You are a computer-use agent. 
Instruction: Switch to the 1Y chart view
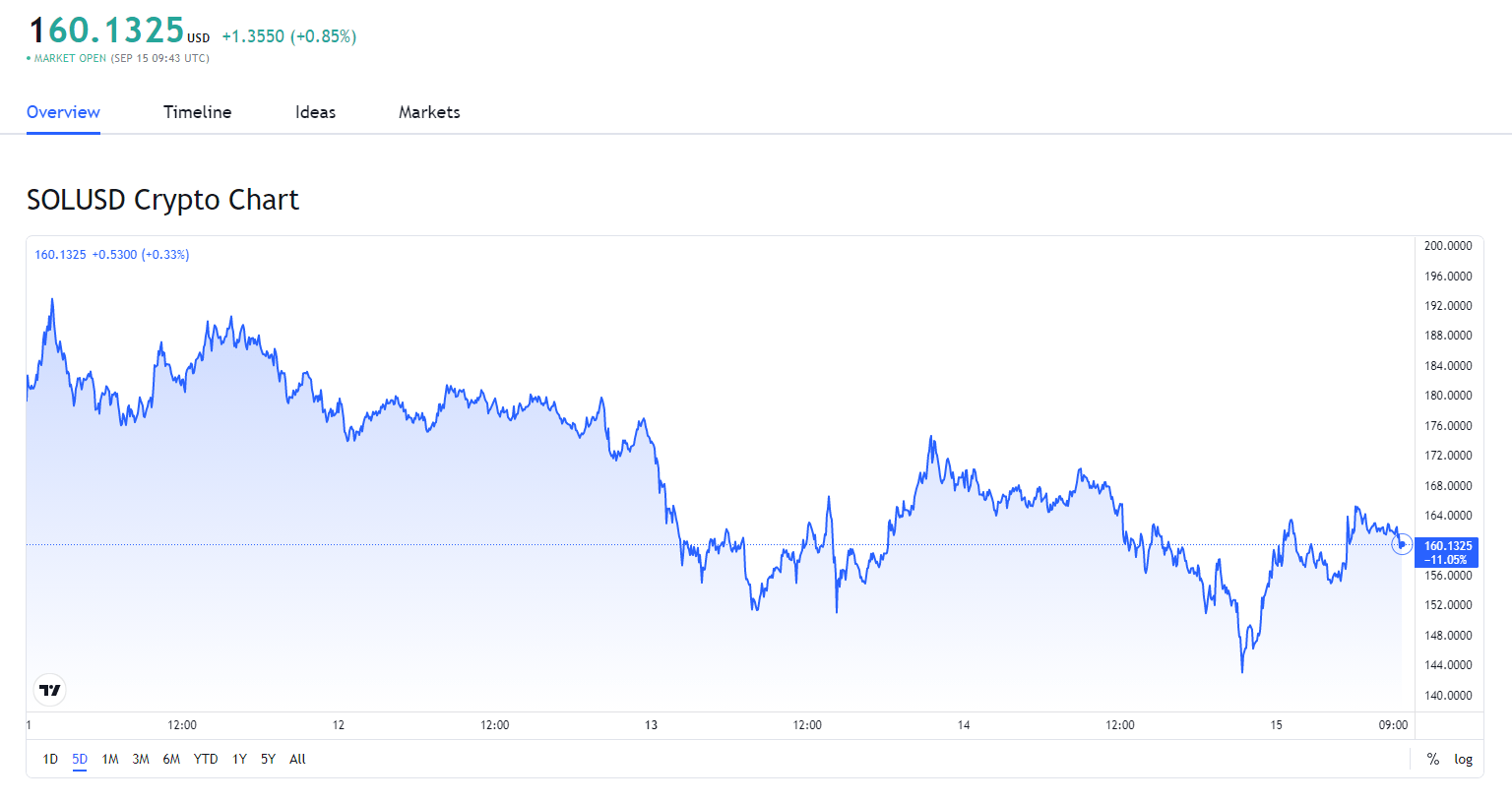pyautogui.click(x=238, y=759)
